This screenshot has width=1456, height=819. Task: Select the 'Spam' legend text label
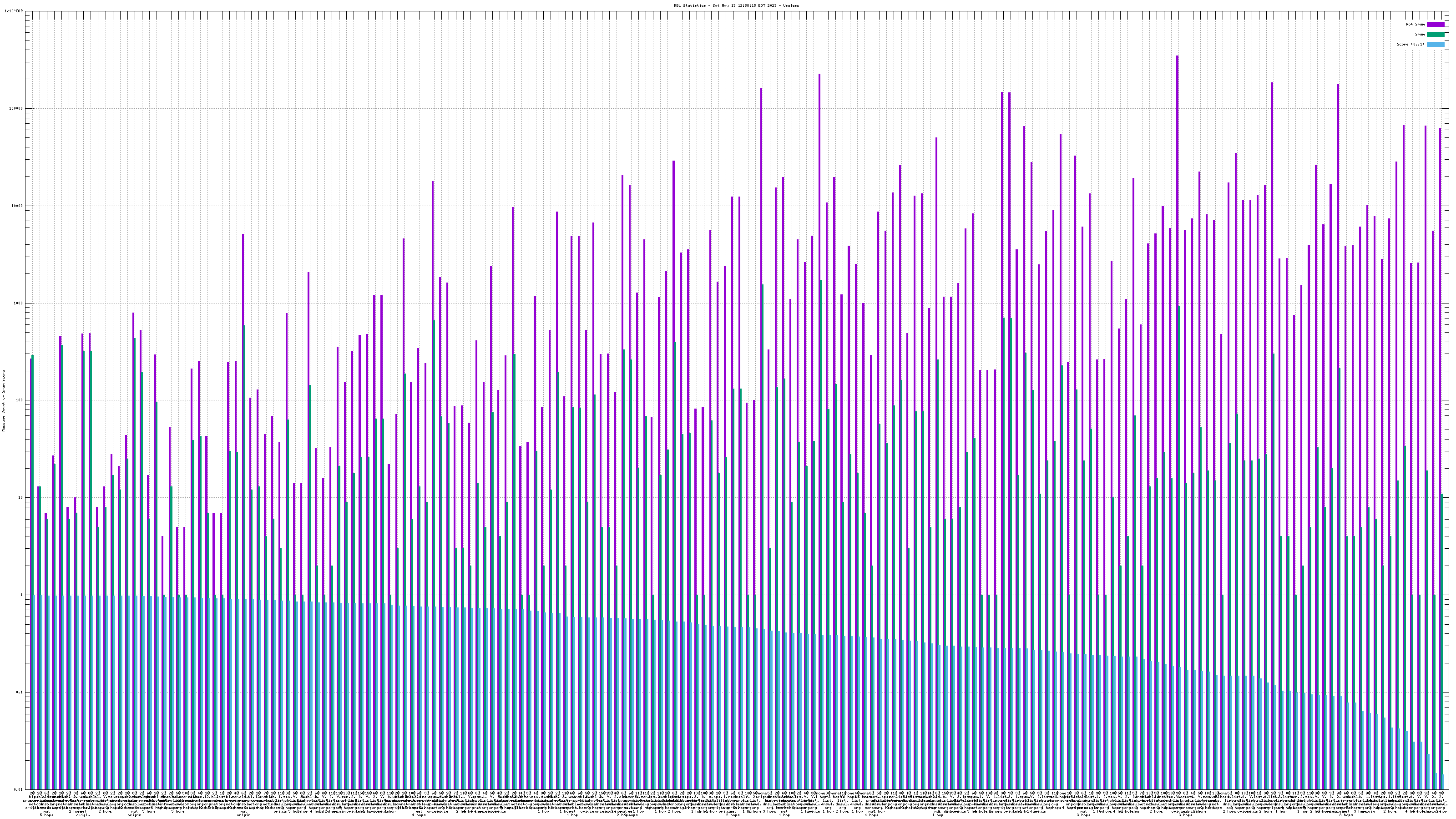coord(1420,35)
